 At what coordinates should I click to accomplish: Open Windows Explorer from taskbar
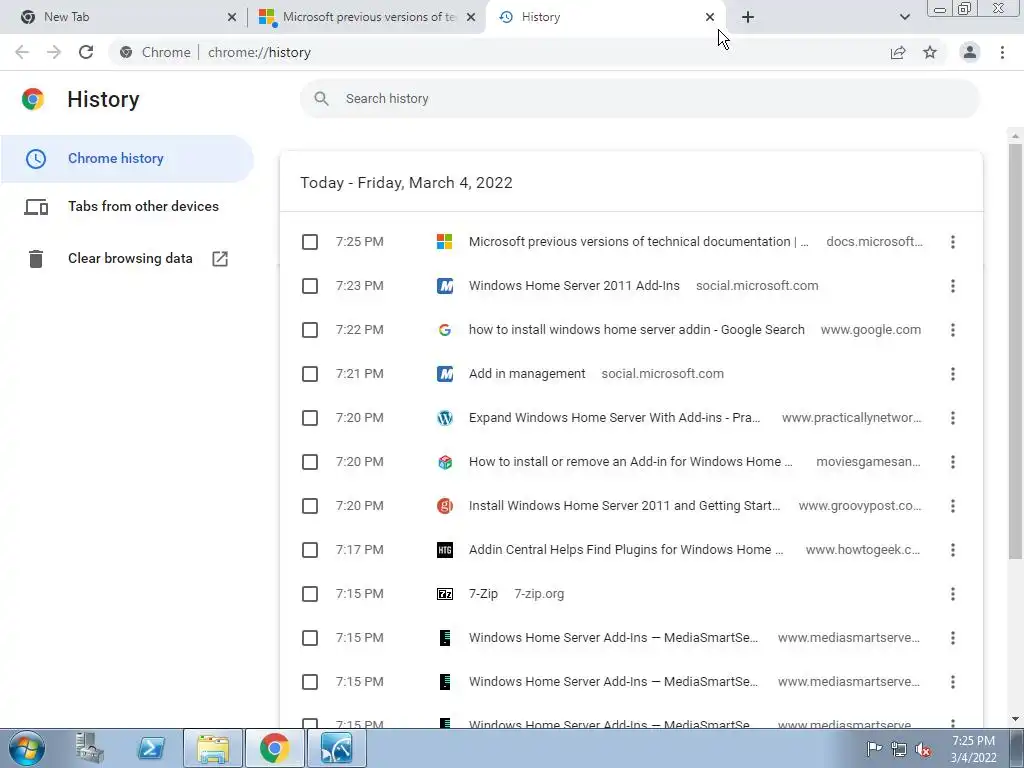pyautogui.click(x=213, y=748)
